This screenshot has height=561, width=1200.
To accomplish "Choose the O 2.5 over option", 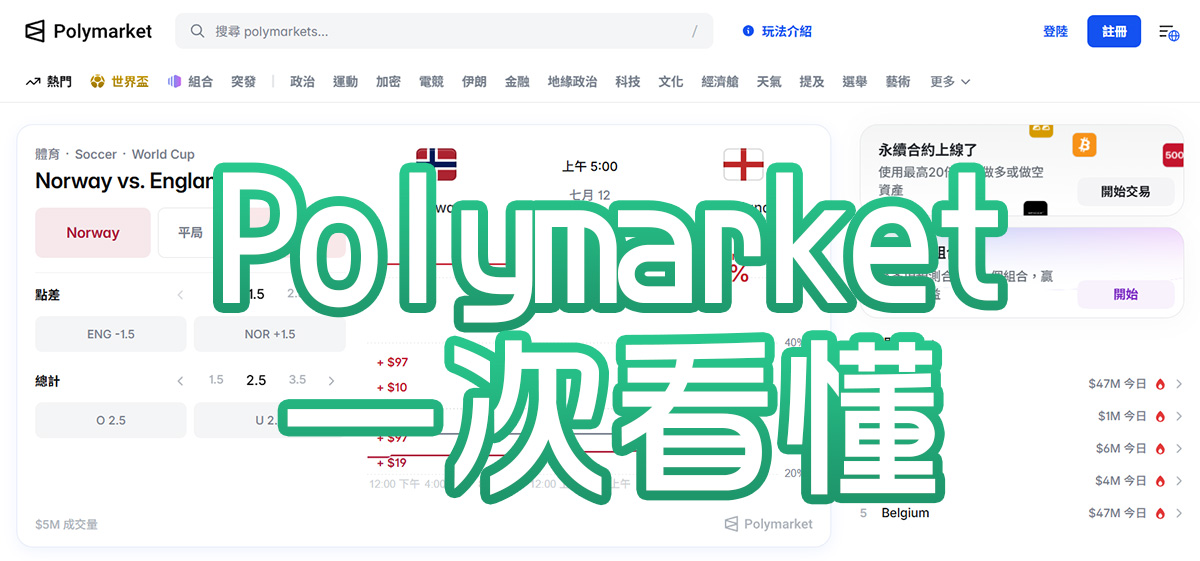I will [x=111, y=420].
